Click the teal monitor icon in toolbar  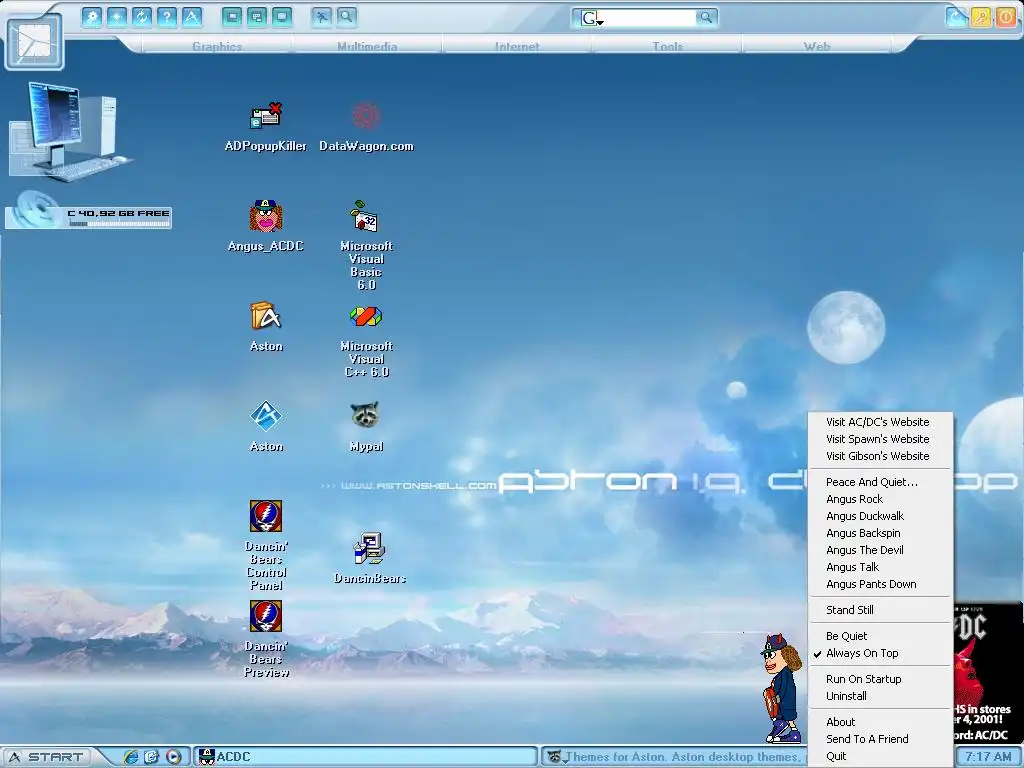click(x=281, y=17)
